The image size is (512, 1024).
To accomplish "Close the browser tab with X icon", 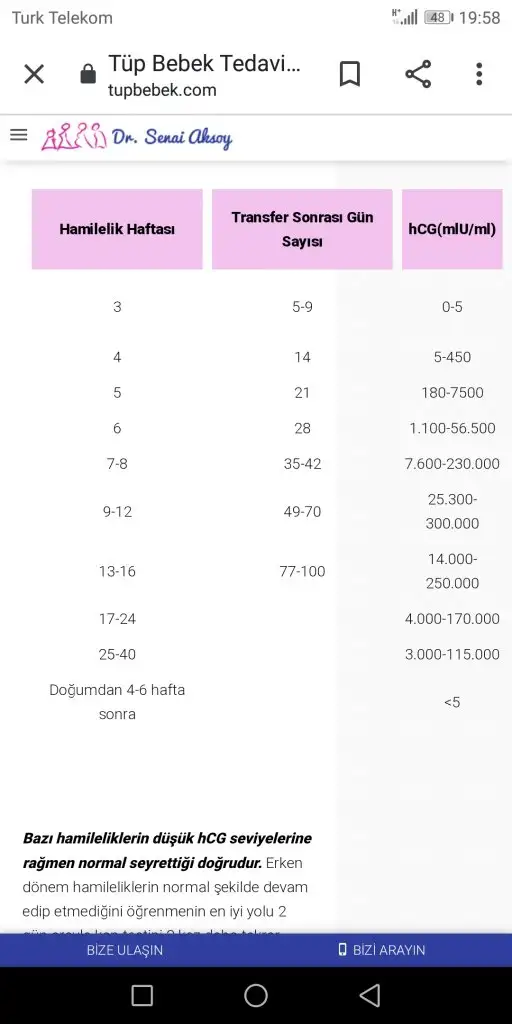I will pyautogui.click(x=34, y=74).
